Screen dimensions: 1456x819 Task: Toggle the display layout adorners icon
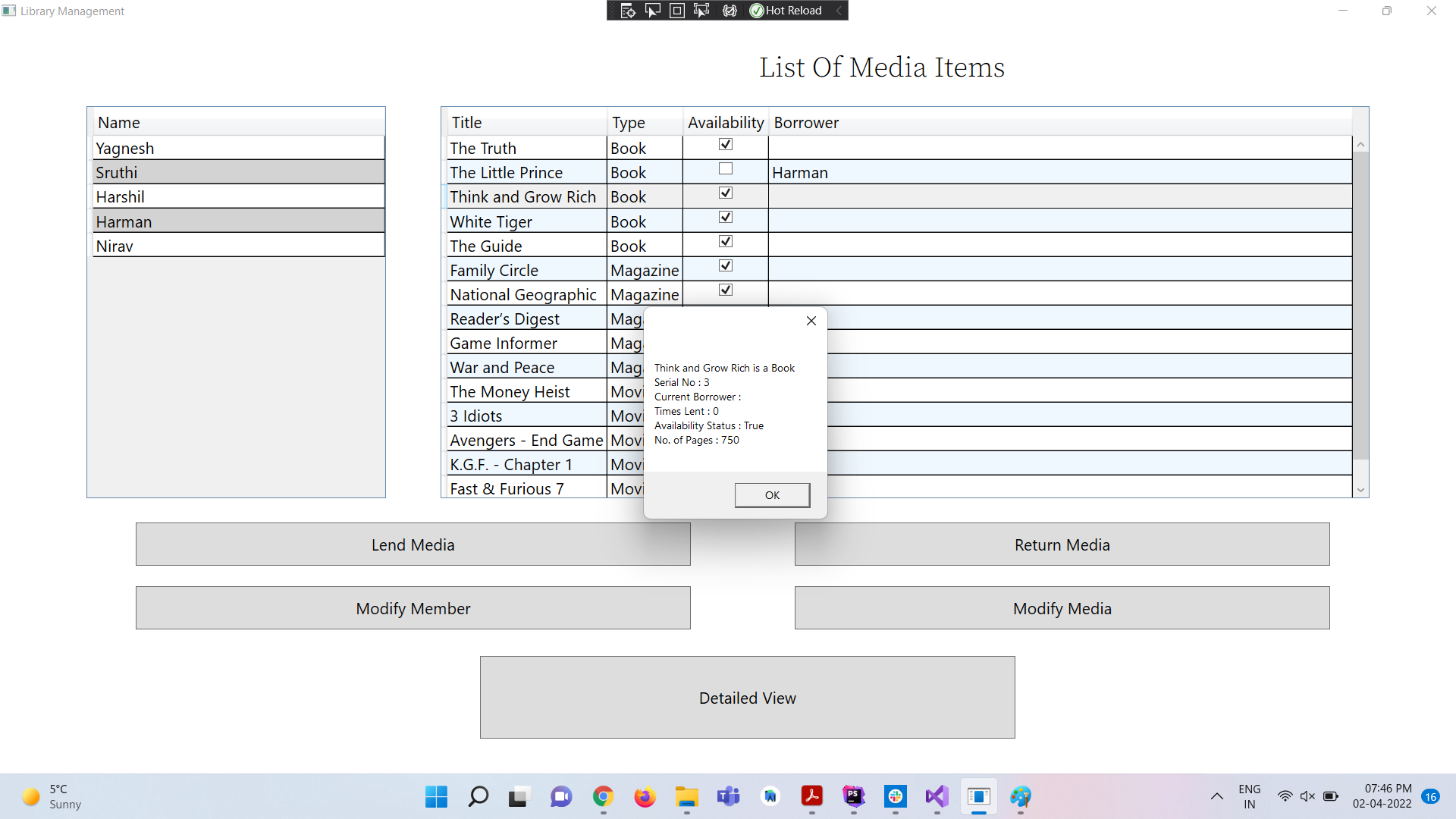click(676, 10)
